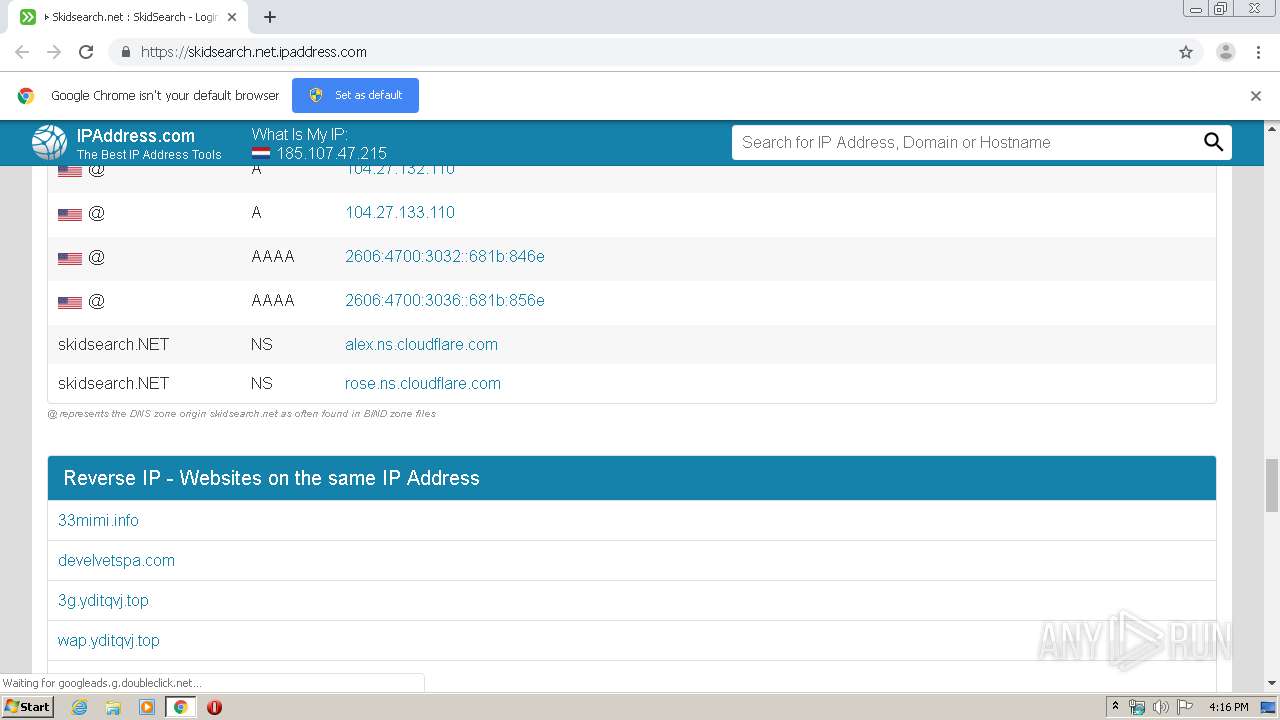1280x720 pixels.
Task: Click the padlock site info icon
Action: point(125,52)
